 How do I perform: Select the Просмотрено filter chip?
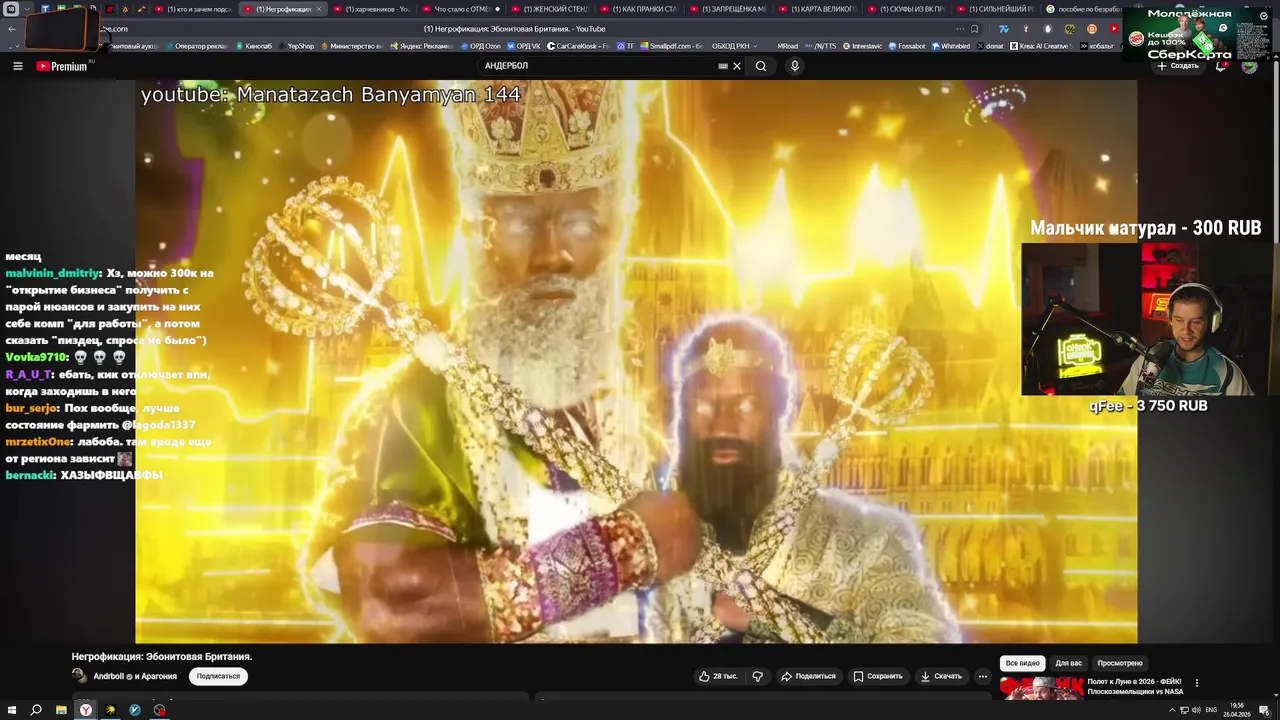point(1120,663)
